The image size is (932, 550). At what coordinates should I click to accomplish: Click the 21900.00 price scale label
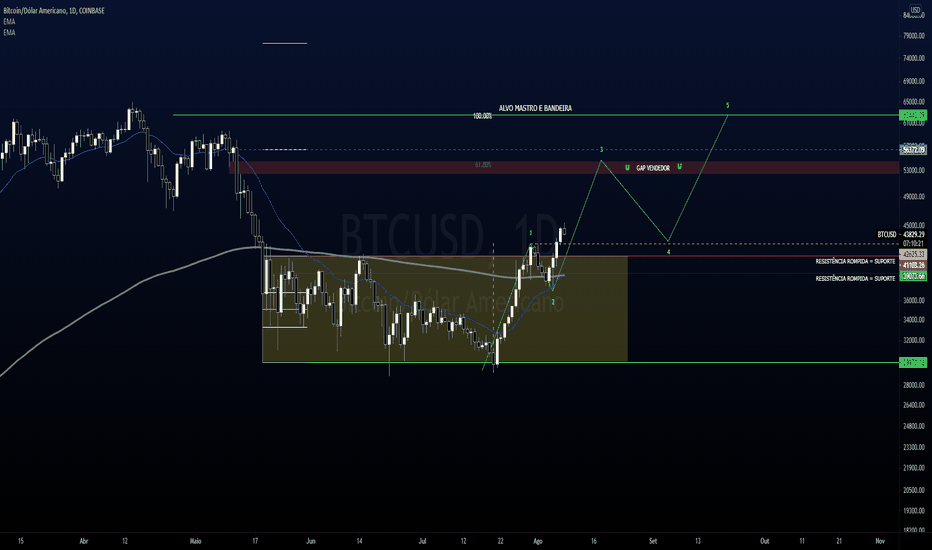tap(914, 469)
